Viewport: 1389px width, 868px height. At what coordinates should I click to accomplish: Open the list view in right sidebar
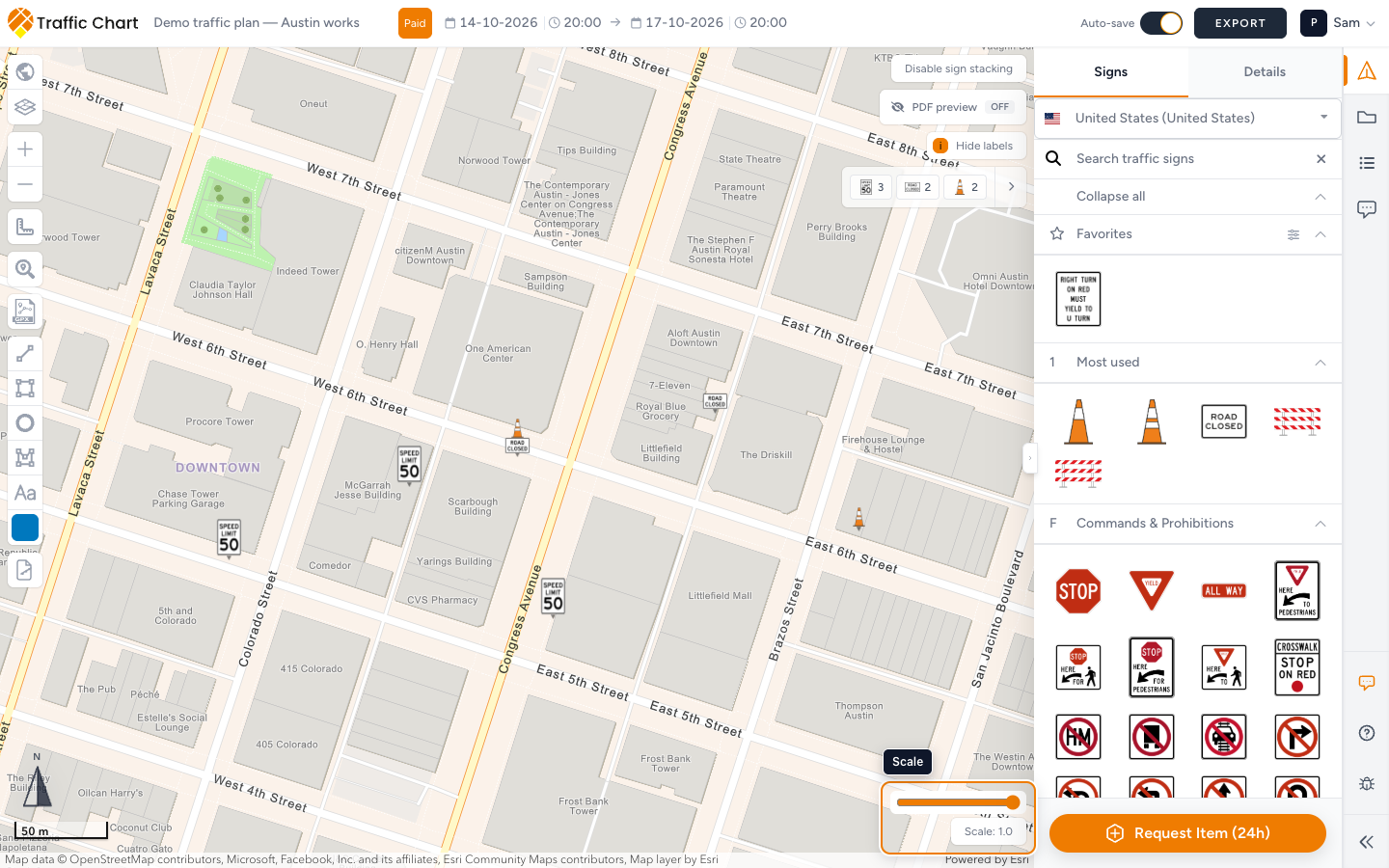pos(1367,163)
